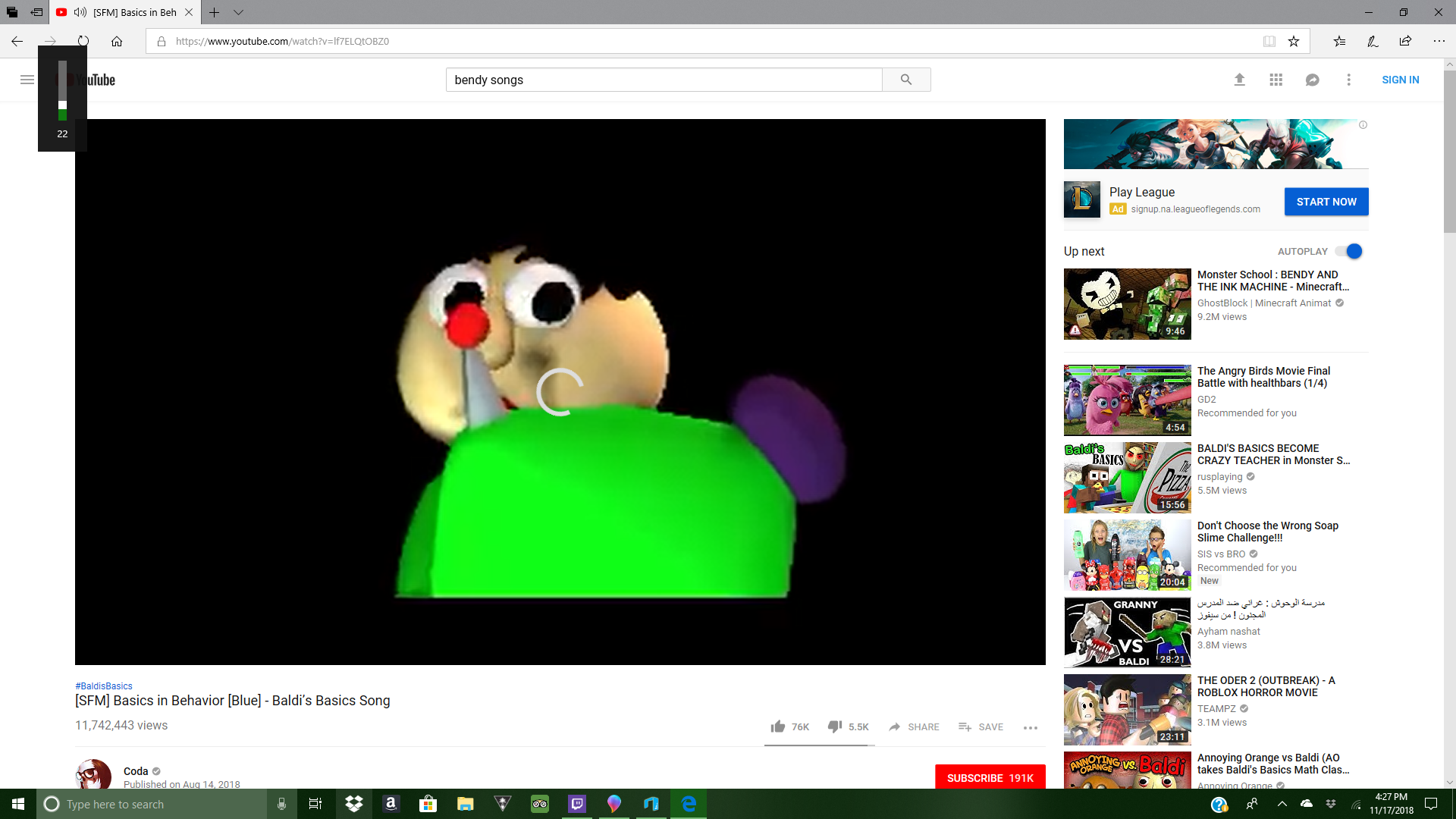Open Baldi's Basics Crazy Teacher thumbnail
1456x819 pixels.
click(1127, 478)
